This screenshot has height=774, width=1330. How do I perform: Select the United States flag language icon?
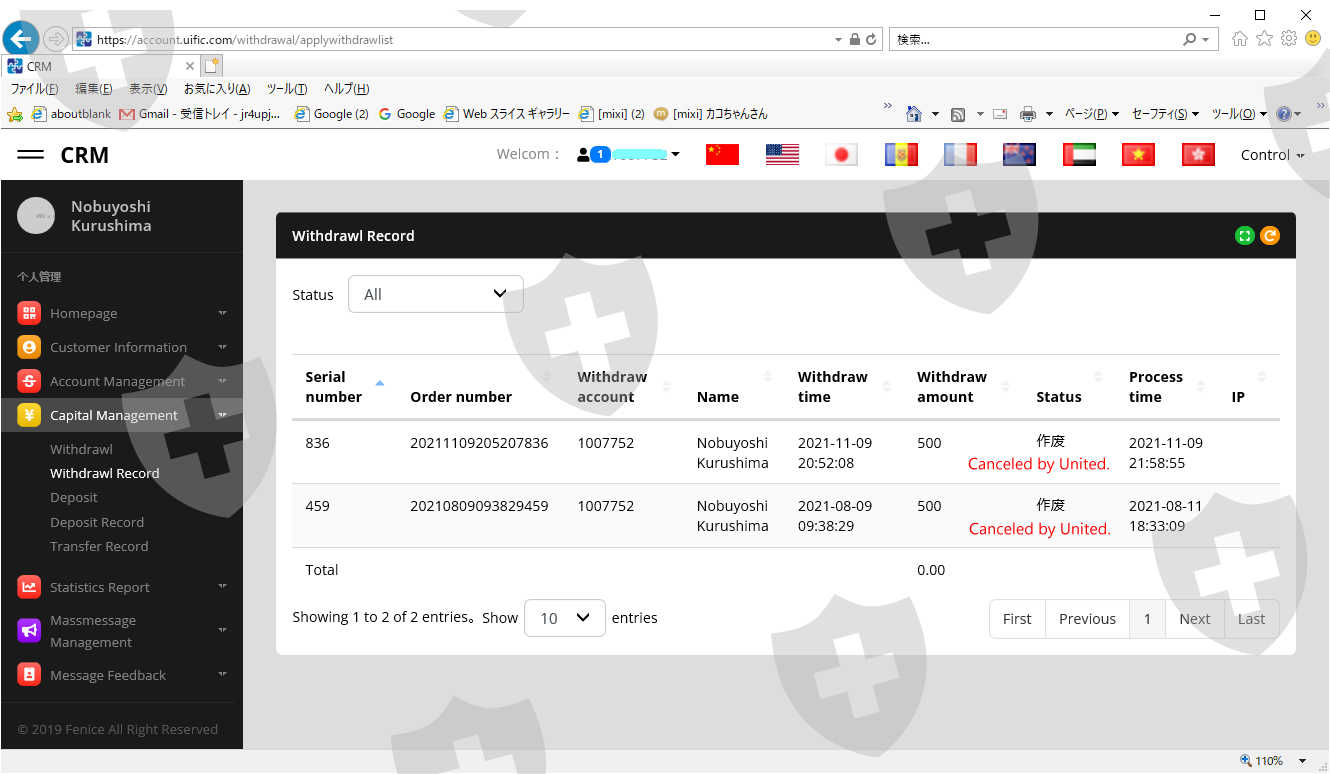click(x=782, y=155)
